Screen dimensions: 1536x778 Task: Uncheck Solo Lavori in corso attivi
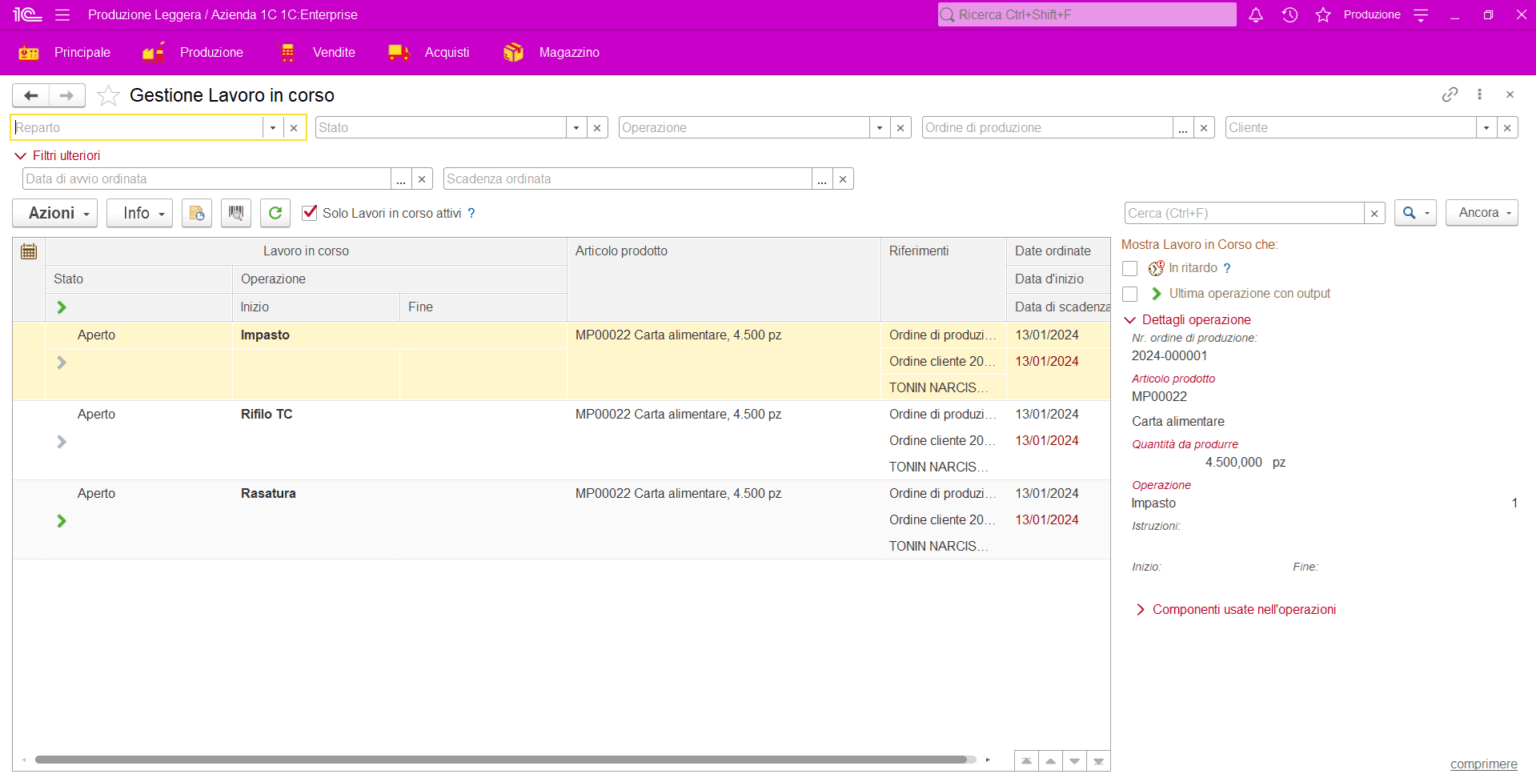pos(310,212)
